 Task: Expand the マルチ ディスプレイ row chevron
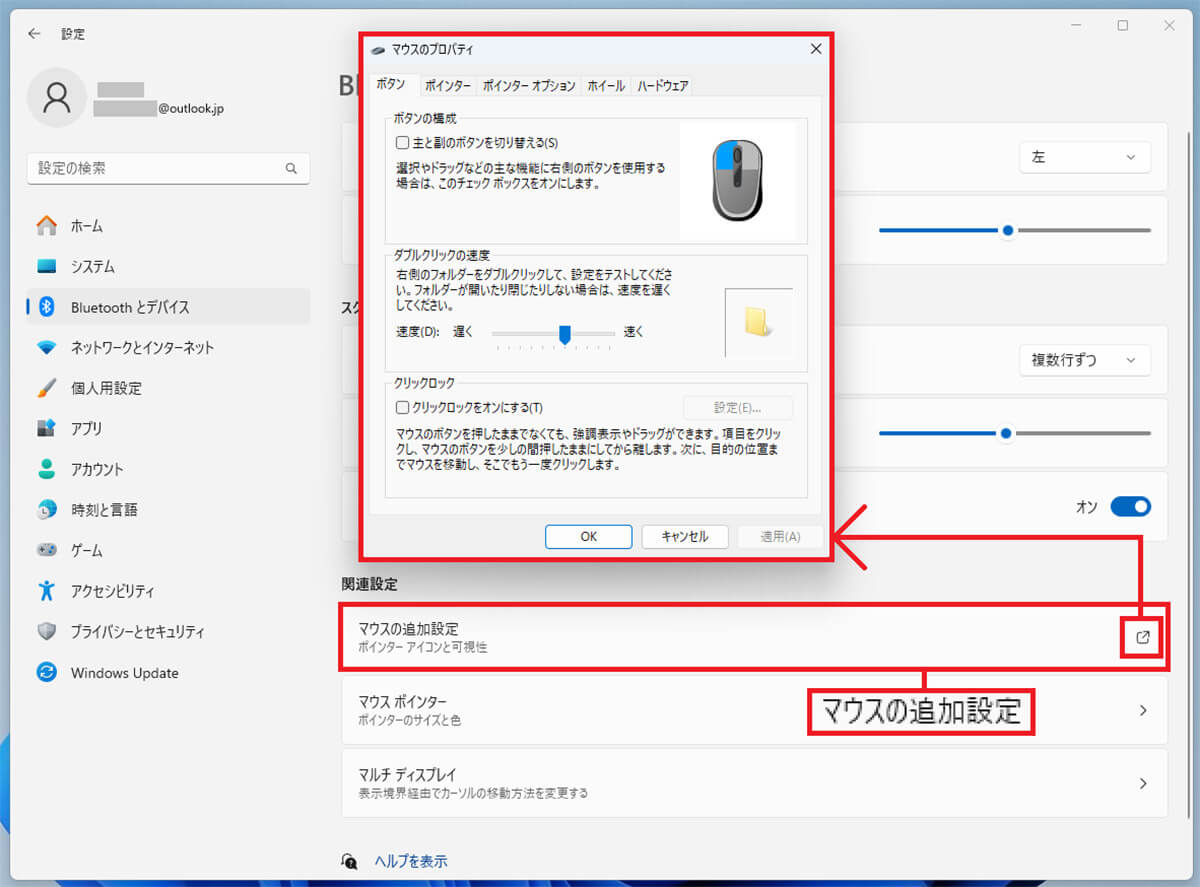click(x=1143, y=783)
